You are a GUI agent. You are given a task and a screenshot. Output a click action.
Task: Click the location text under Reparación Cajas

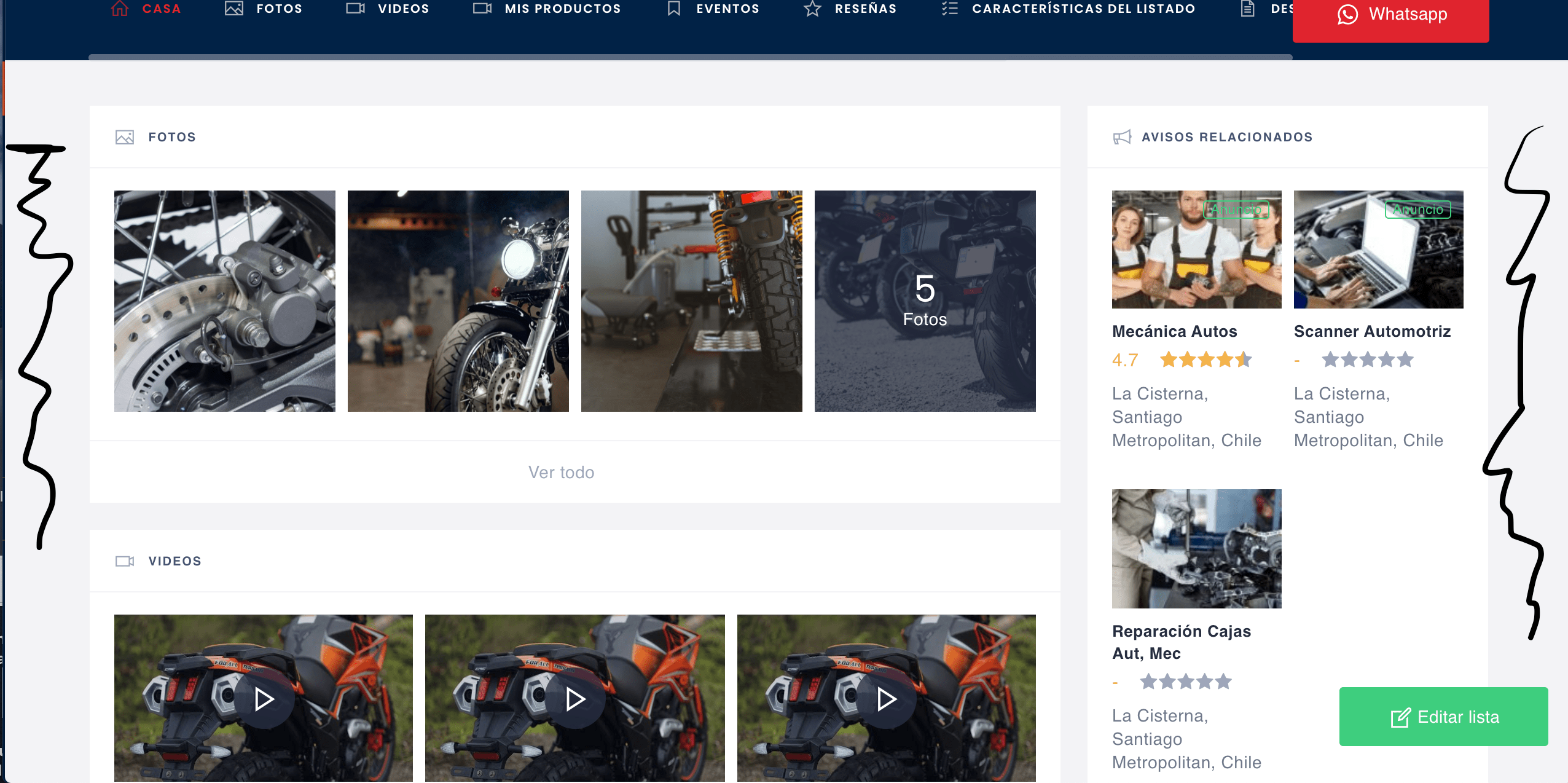point(1186,739)
